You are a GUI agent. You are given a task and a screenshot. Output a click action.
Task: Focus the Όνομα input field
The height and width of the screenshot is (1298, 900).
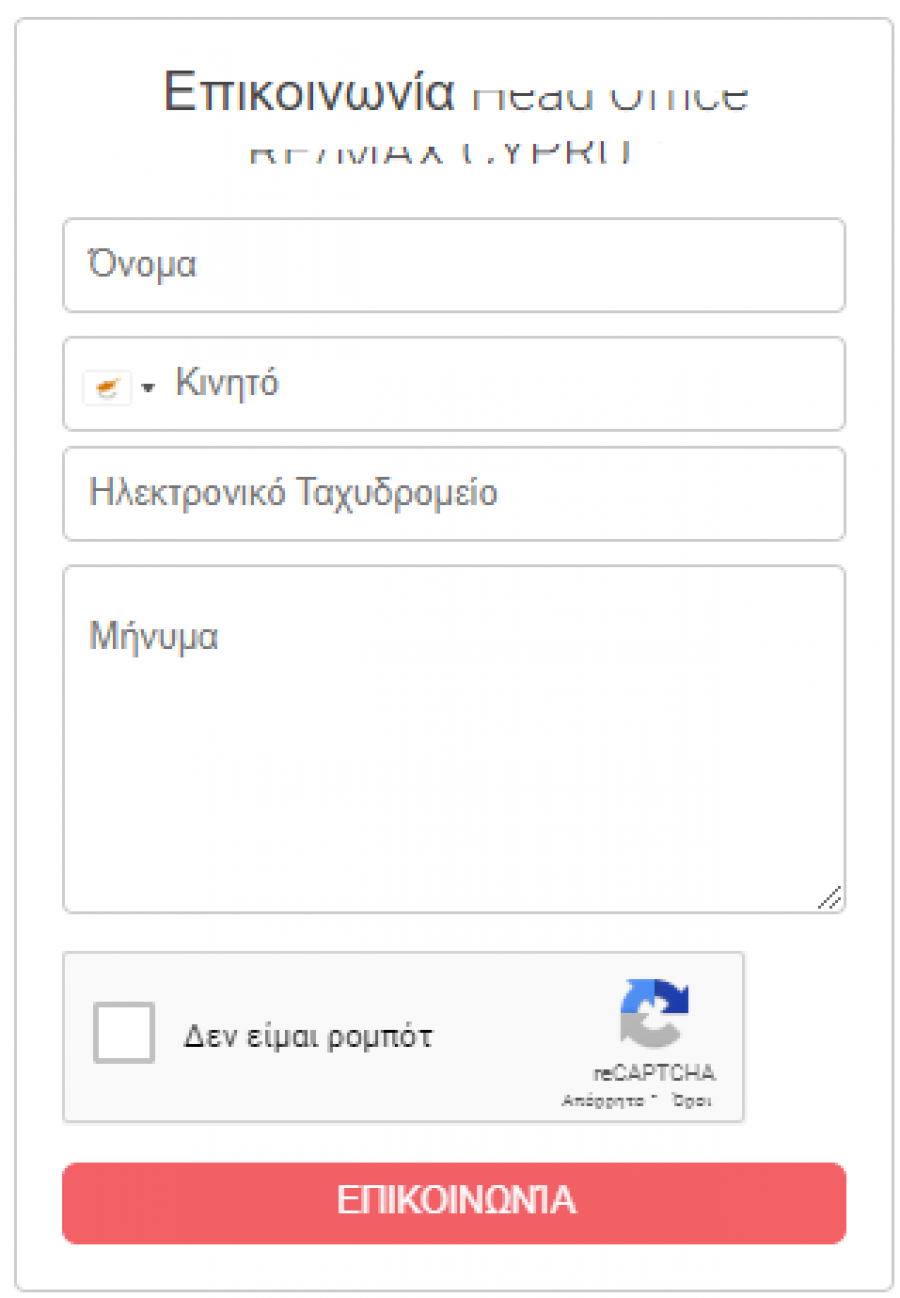coord(454,265)
